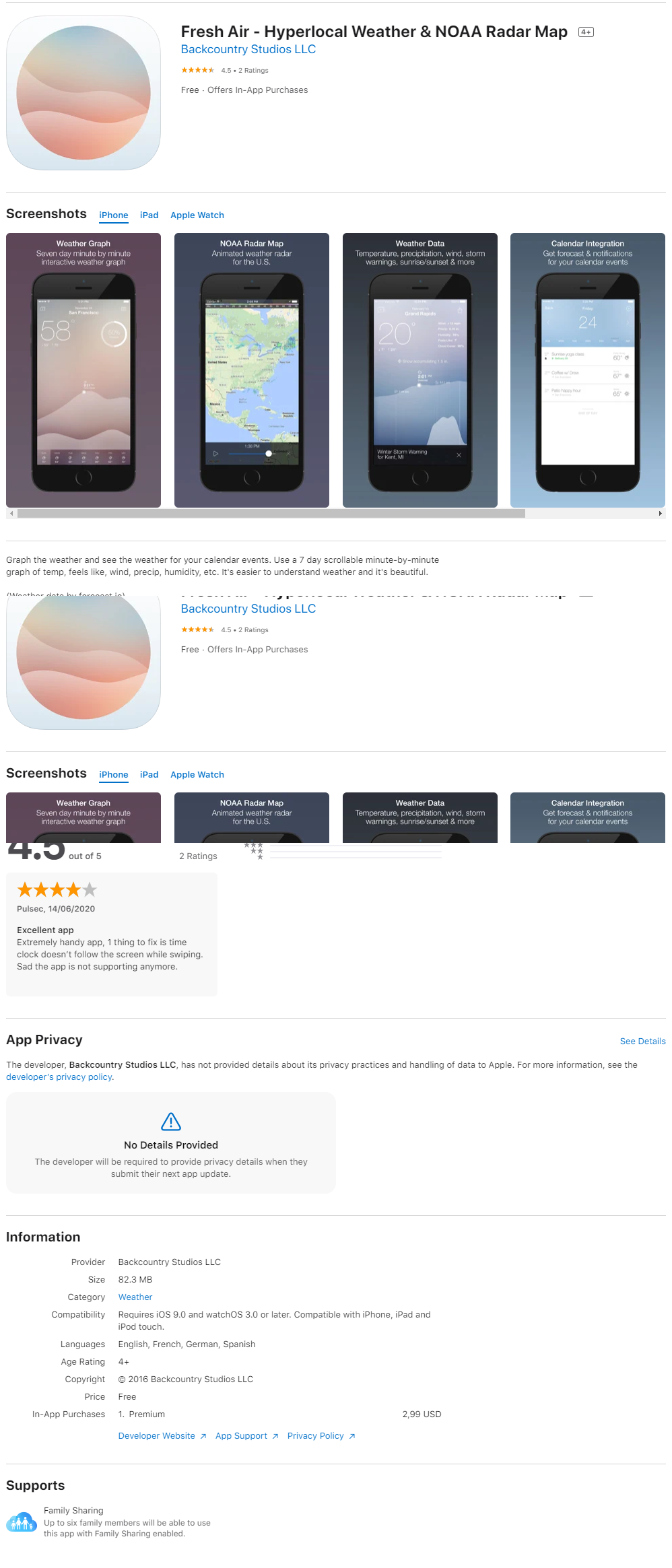Open Backcountry Studios LLC developer page
The image size is (672, 1568).
(248, 49)
